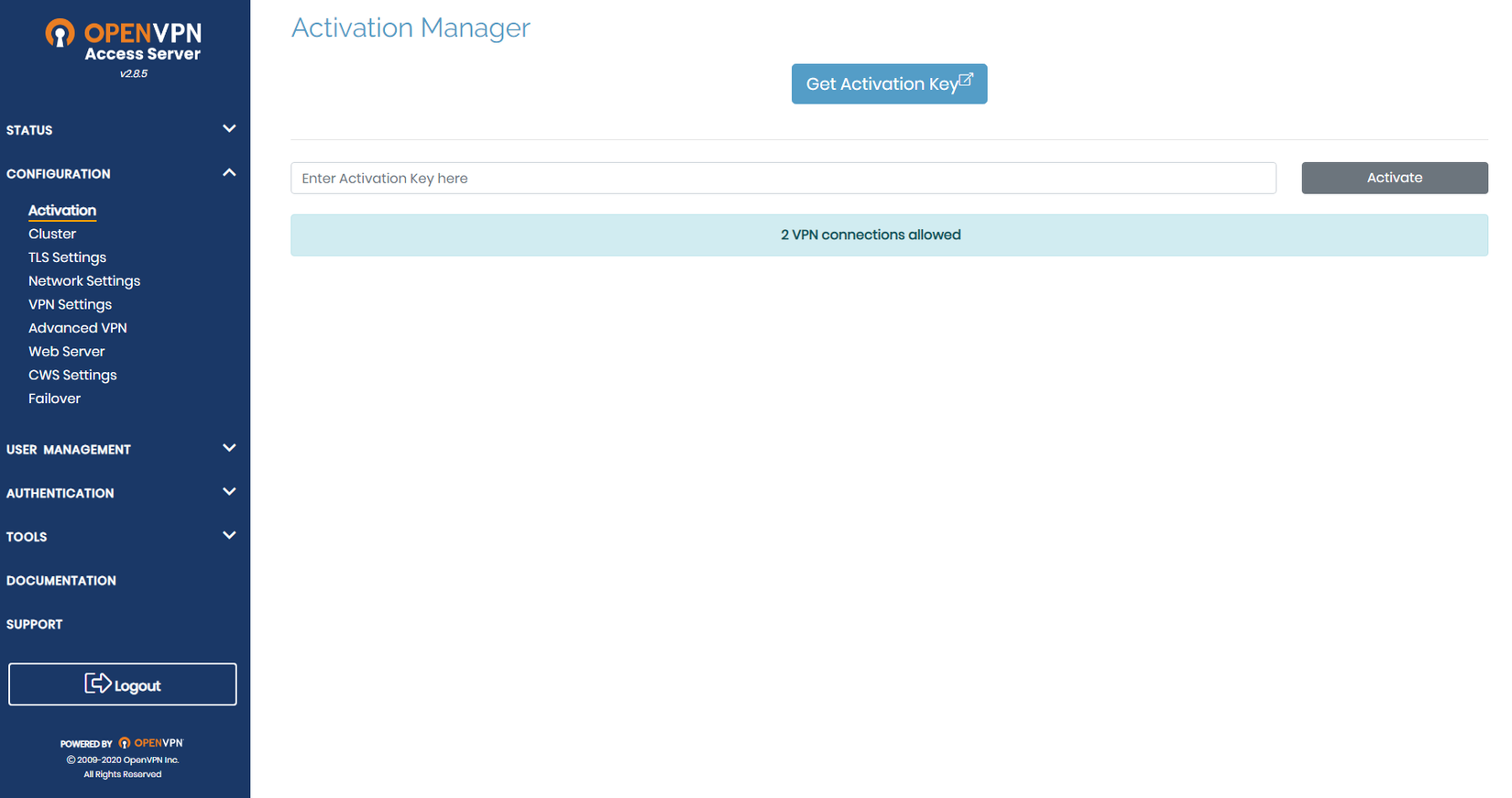1512x798 pixels.
Task: Open TLS Settings
Action: pos(67,257)
